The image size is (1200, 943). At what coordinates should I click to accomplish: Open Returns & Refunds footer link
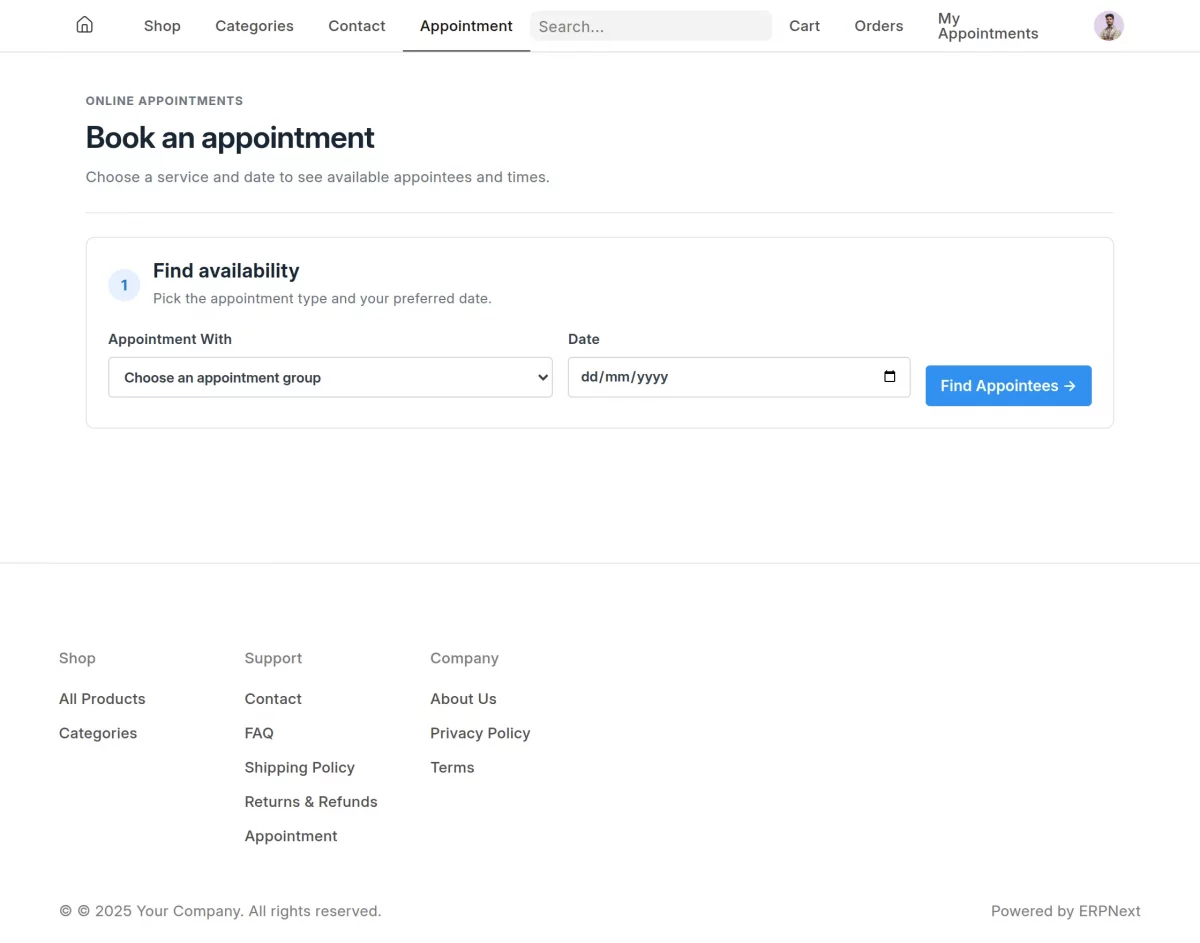pos(311,802)
